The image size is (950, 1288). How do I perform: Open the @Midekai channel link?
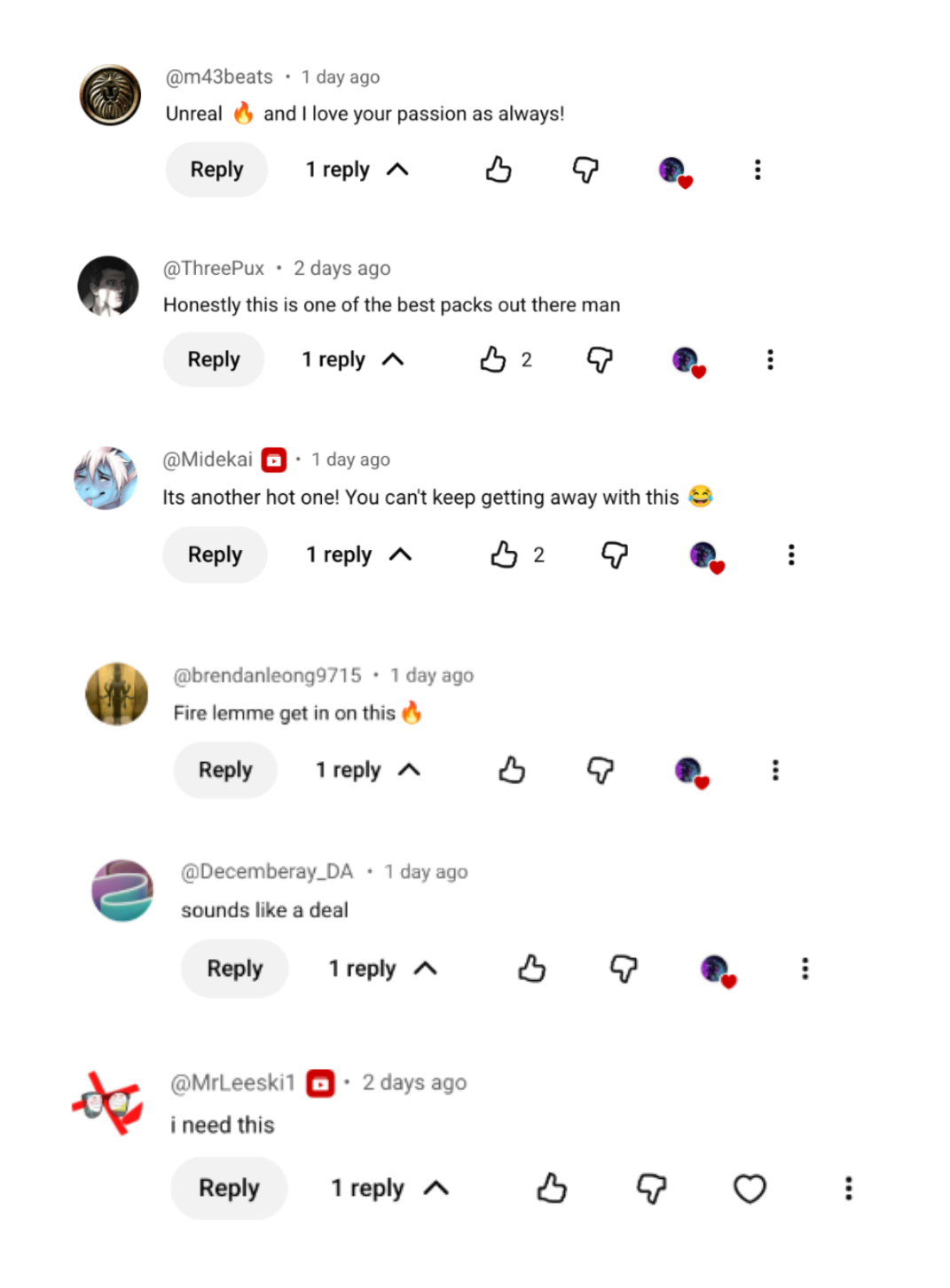click(x=208, y=459)
